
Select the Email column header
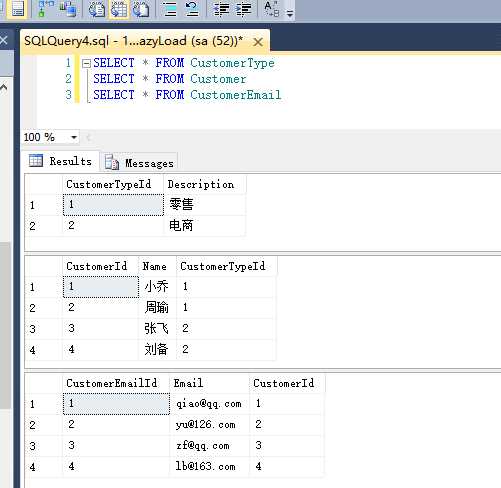[210, 383]
